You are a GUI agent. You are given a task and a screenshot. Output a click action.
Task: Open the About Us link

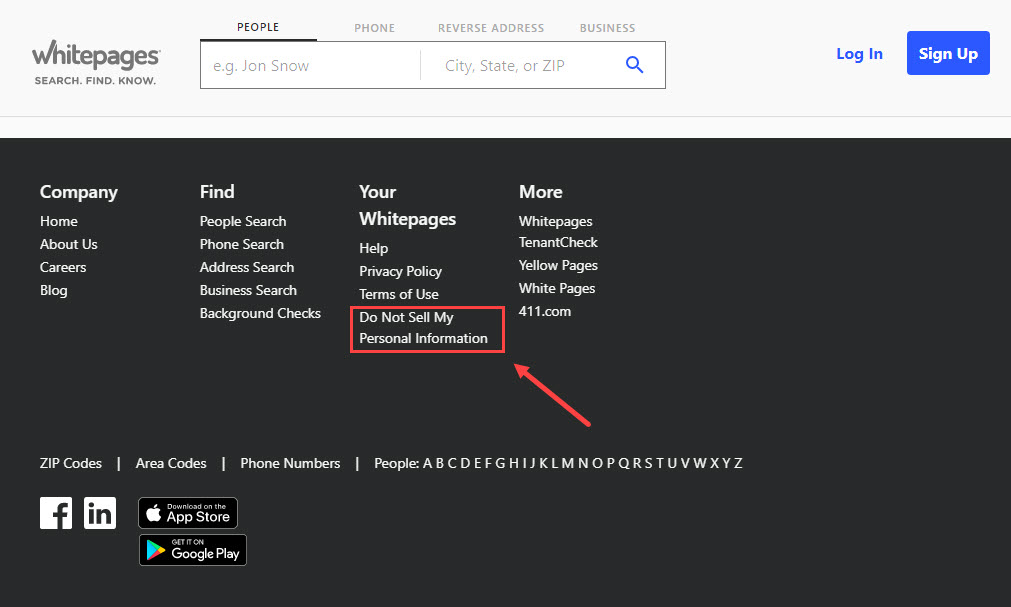pos(68,244)
